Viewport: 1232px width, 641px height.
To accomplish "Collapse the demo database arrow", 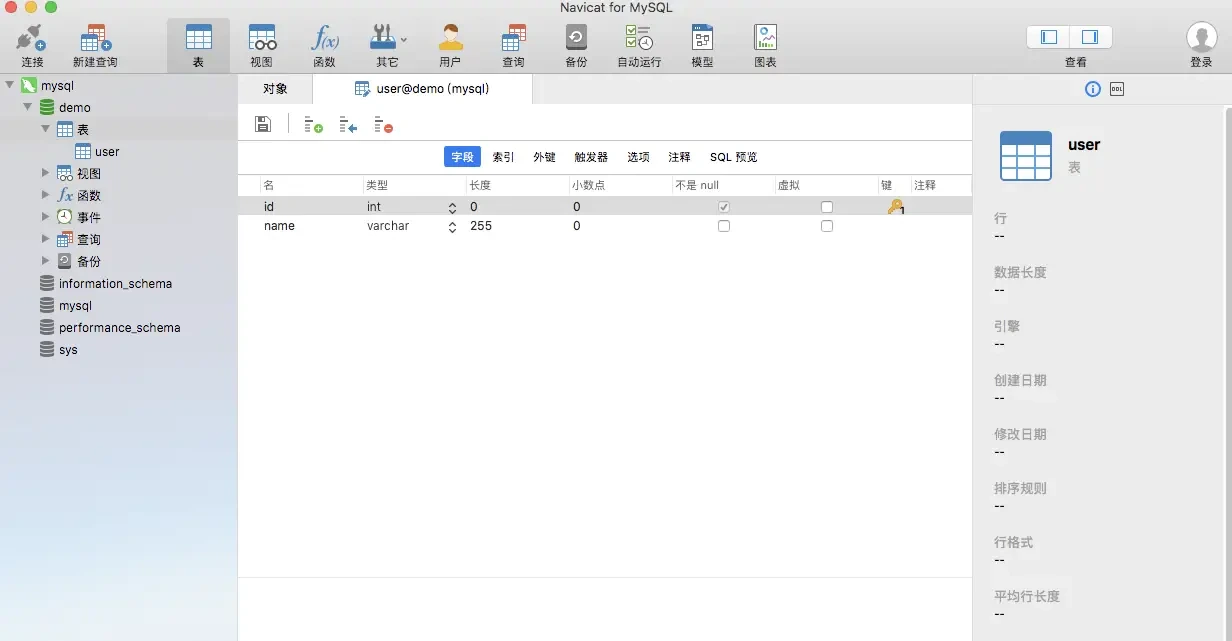I will click(x=28, y=107).
